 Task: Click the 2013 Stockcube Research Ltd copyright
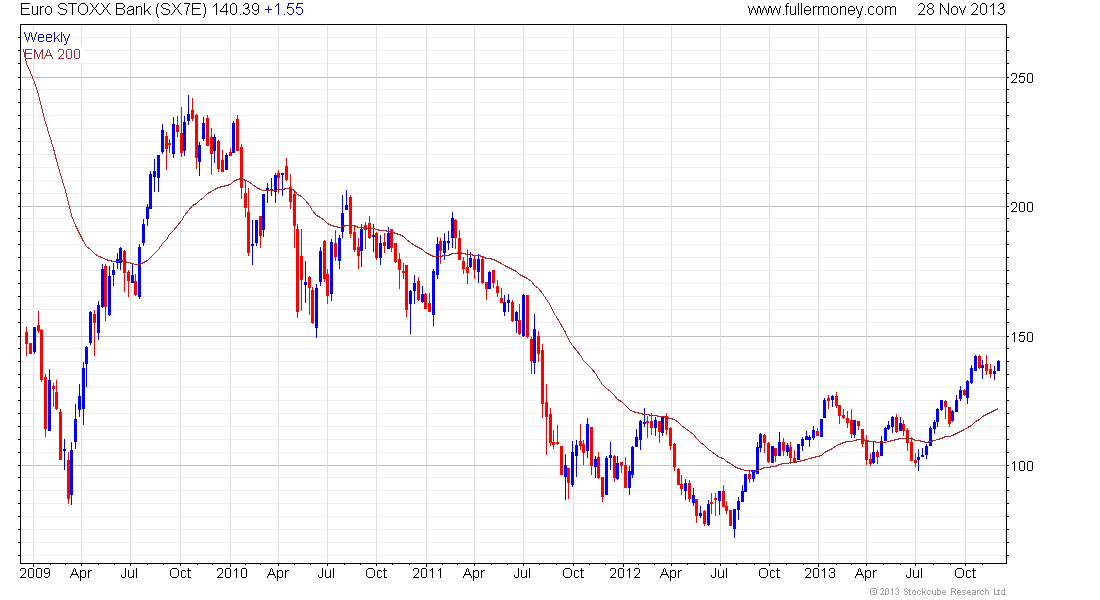[x=937, y=592]
